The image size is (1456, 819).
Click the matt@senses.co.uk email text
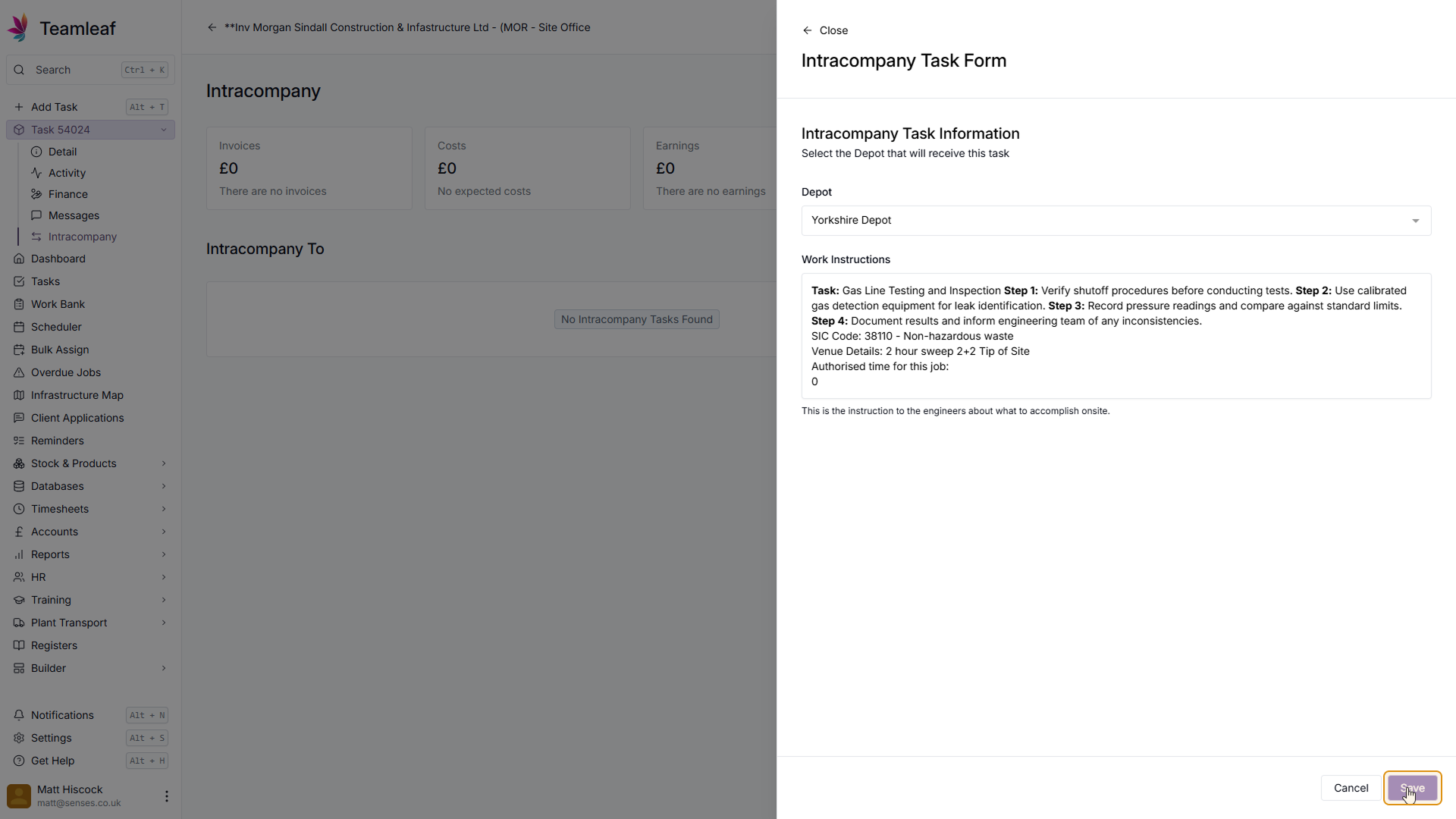pos(79,803)
